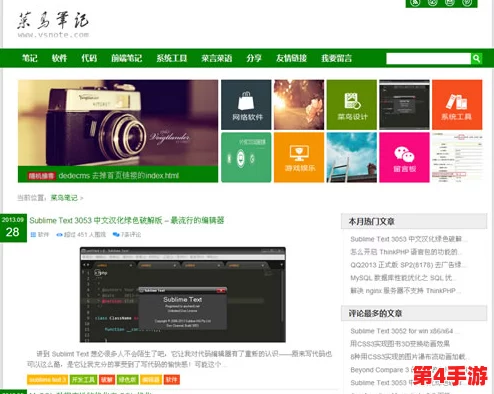Click the green search magnifier button
This screenshot has width=494, height=394.
[x=476, y=59]
